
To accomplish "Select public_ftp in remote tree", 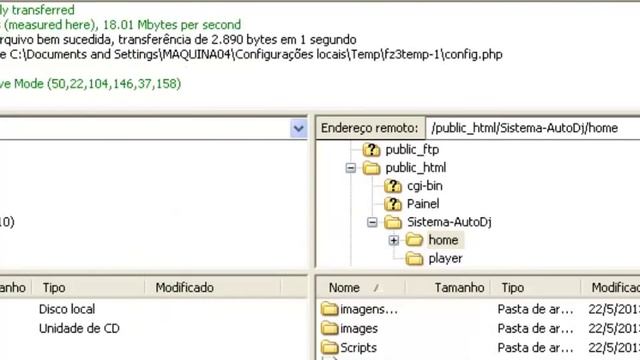I will point(412,150).
